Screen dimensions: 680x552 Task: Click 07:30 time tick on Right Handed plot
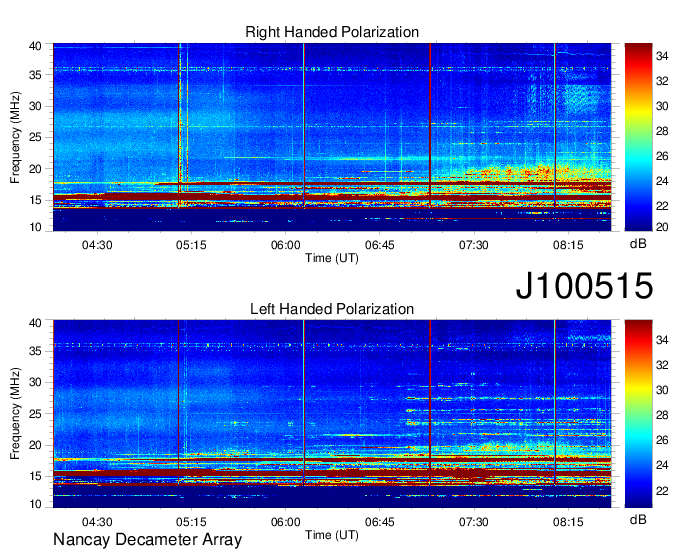(474, 245)
